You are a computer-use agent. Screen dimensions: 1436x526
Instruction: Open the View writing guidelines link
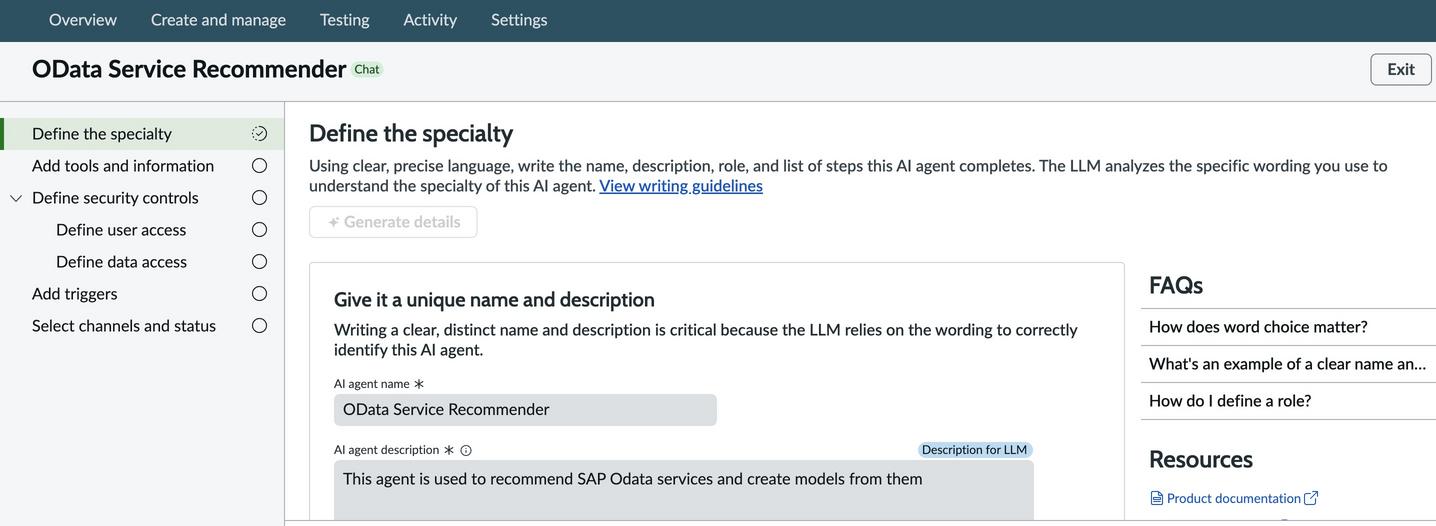tap(681, 186)
